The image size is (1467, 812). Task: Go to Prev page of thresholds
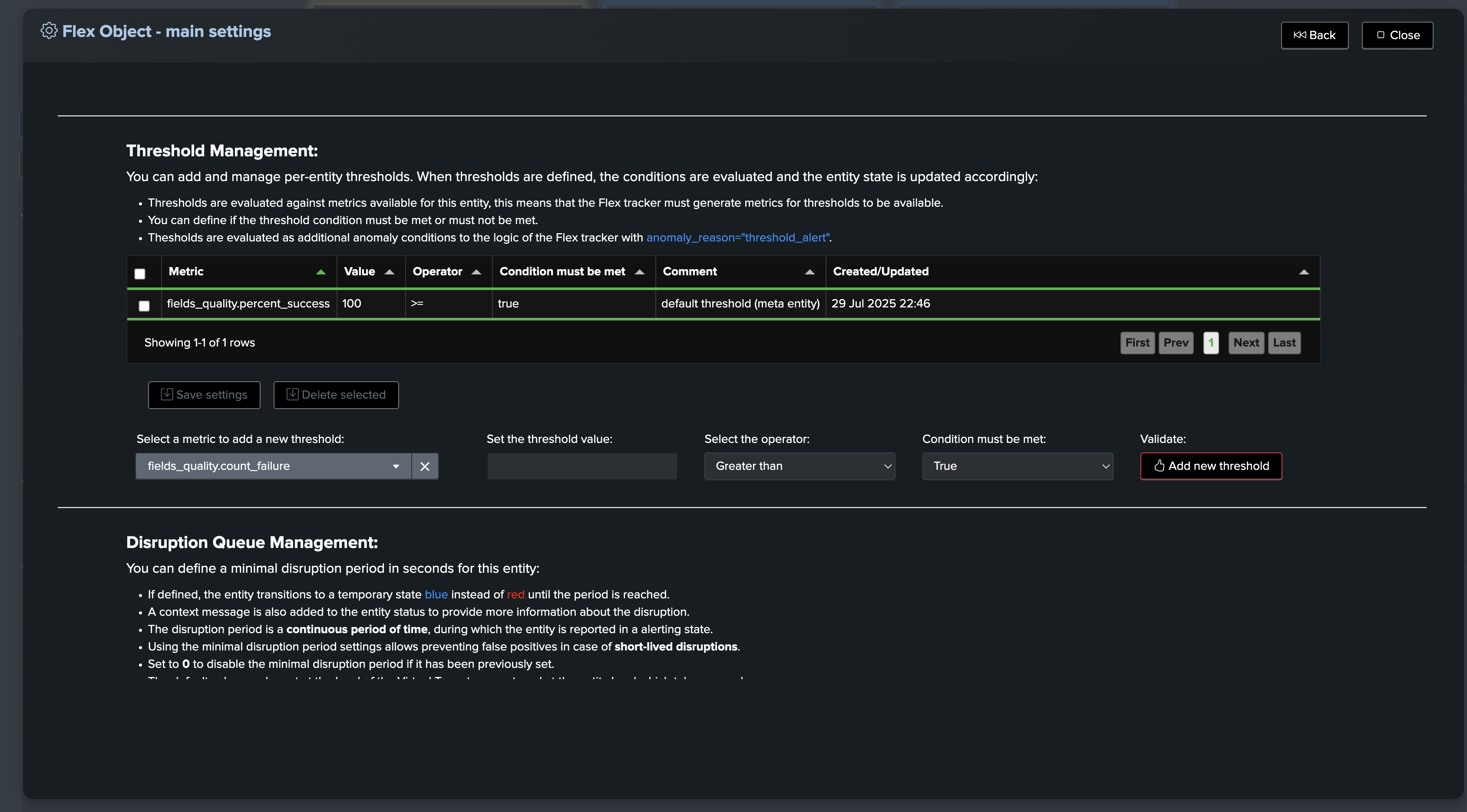pyautogui.click(x=1176, y=343)
